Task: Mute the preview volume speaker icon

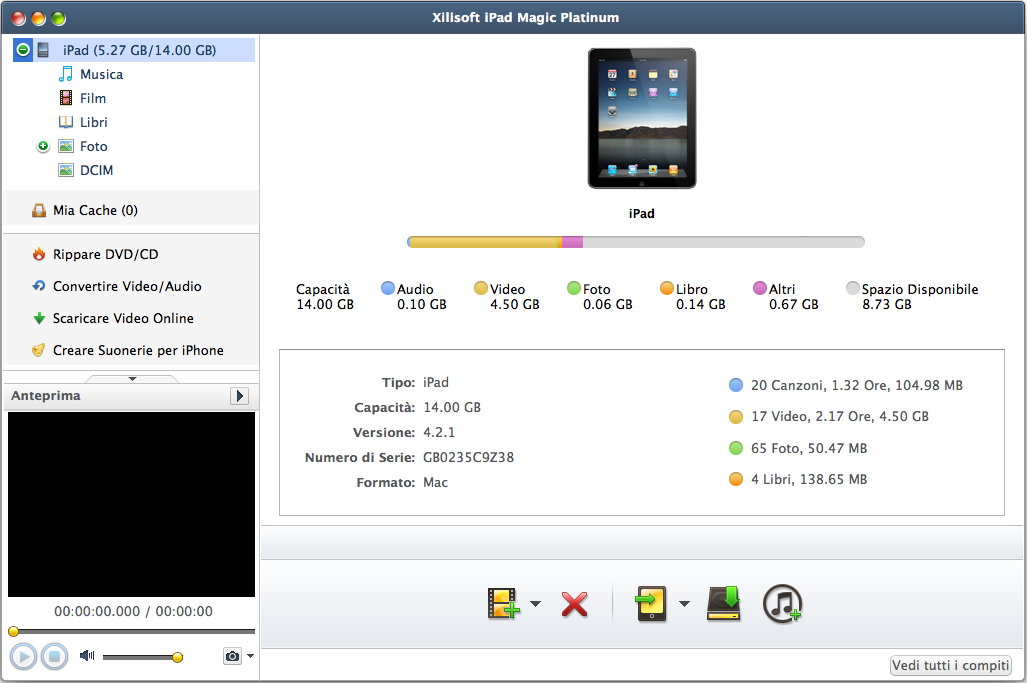Action: point(87,656)
